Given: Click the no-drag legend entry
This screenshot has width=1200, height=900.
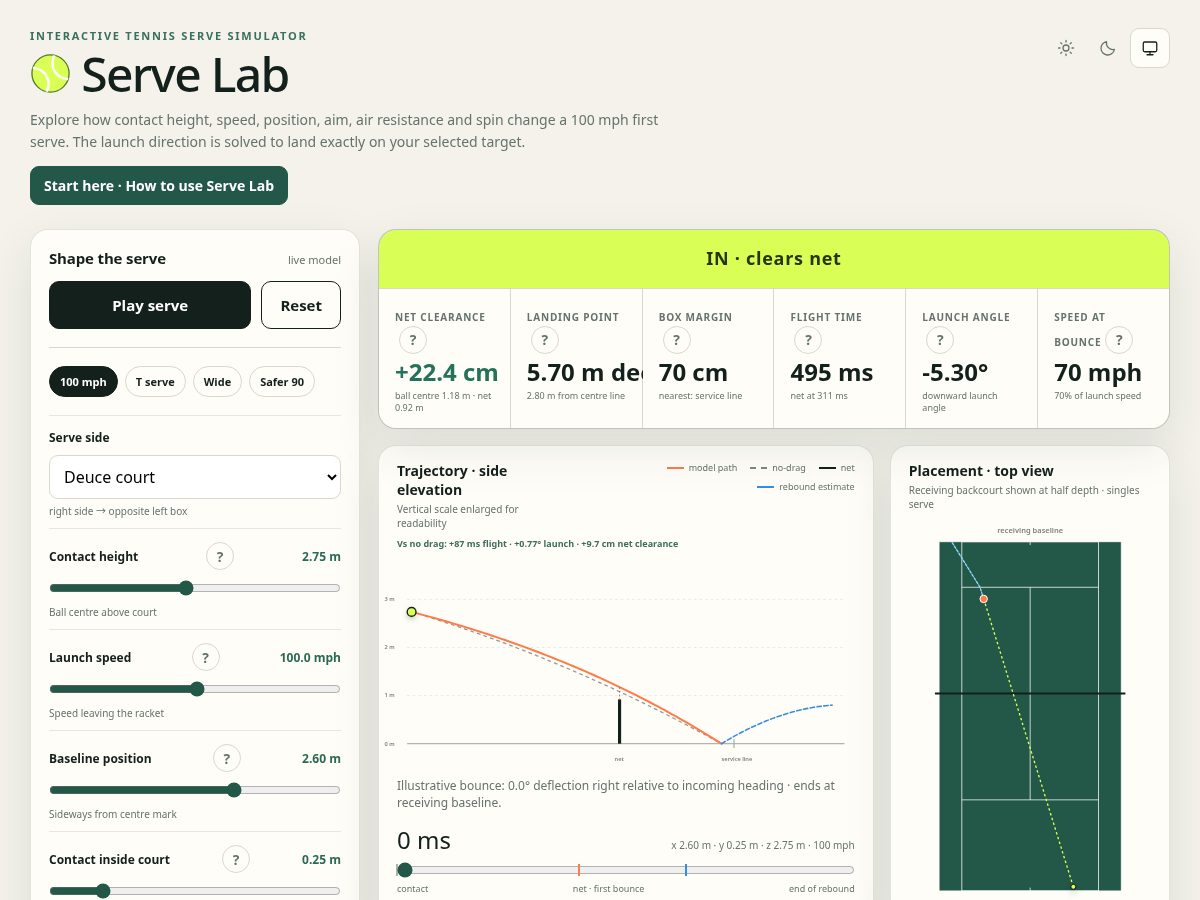Looking at the screenshot, I should [777, 468].
